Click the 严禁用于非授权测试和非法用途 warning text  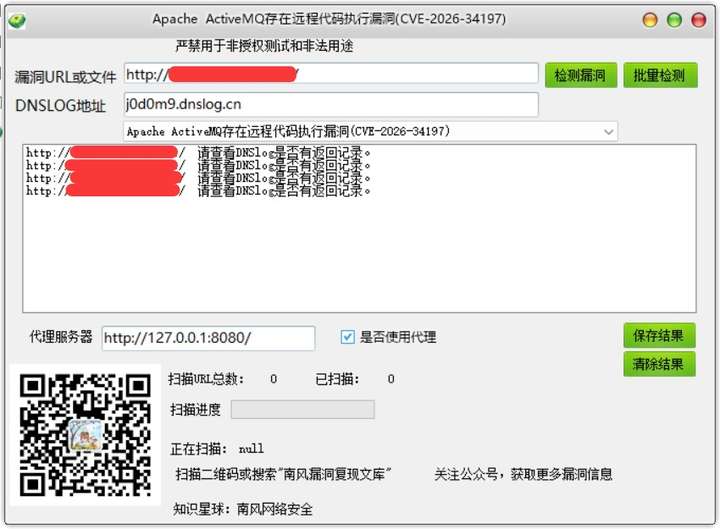(264, 46)
